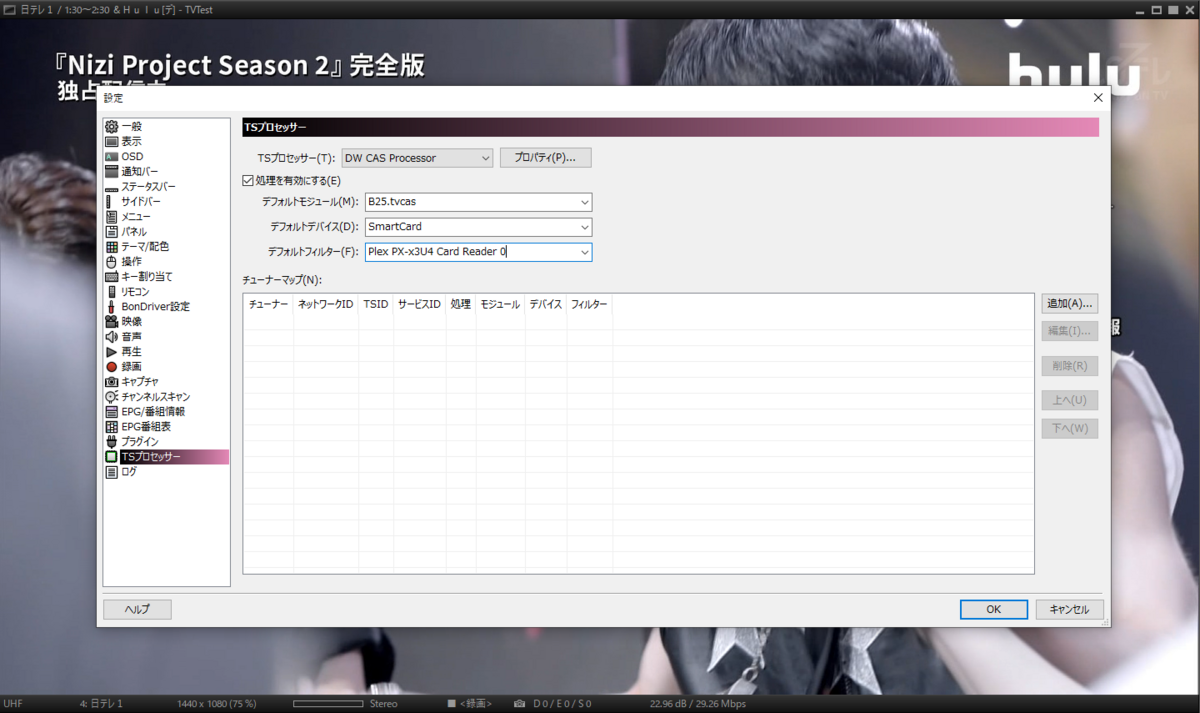Screen dimensions: 1200x713
Task: Click UHF tuner label in status bar
Action: (x=13, y=704)
